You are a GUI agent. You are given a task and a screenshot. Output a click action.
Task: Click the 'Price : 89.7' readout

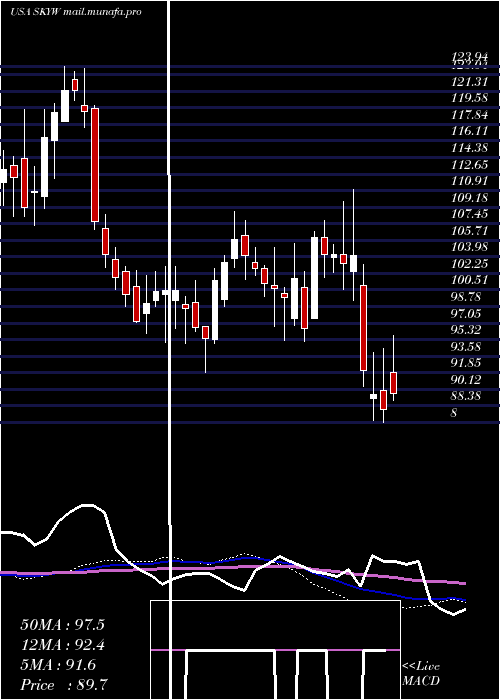pyautogui.click(x=64, y=685)
